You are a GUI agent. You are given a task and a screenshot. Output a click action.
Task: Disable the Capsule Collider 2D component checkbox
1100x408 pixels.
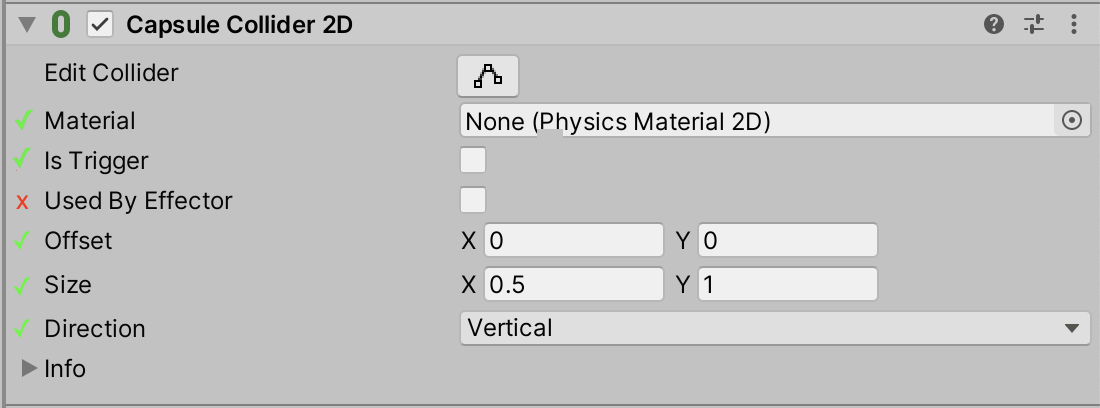coord(100,25)
